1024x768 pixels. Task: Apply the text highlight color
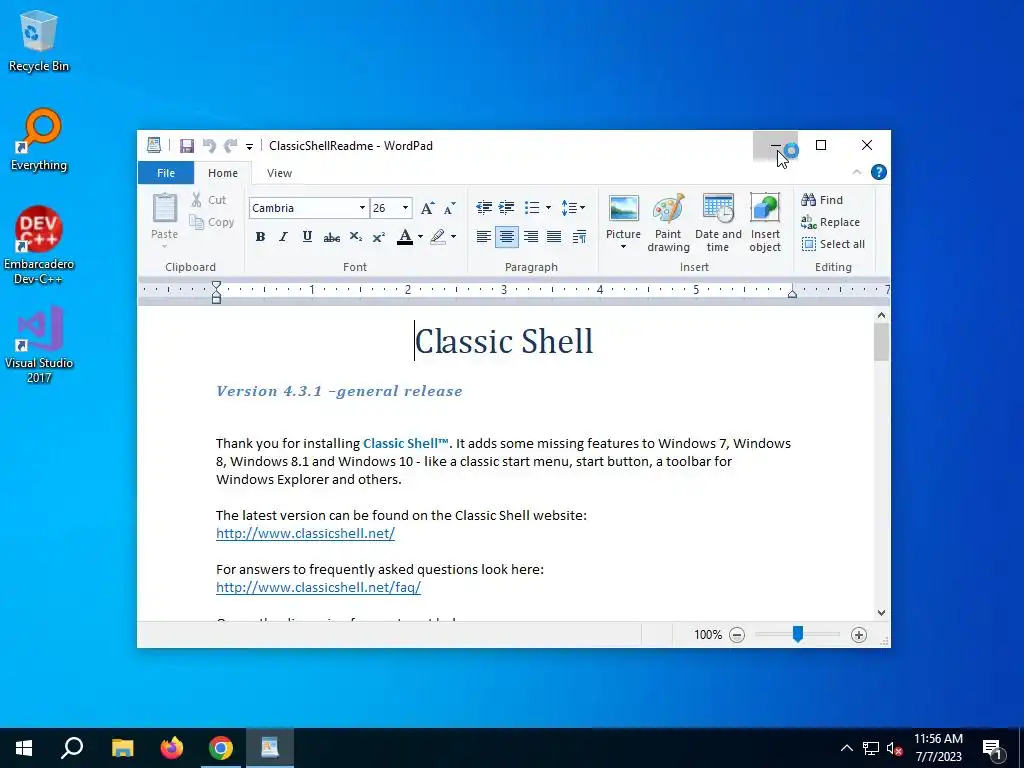pos(438,236)
